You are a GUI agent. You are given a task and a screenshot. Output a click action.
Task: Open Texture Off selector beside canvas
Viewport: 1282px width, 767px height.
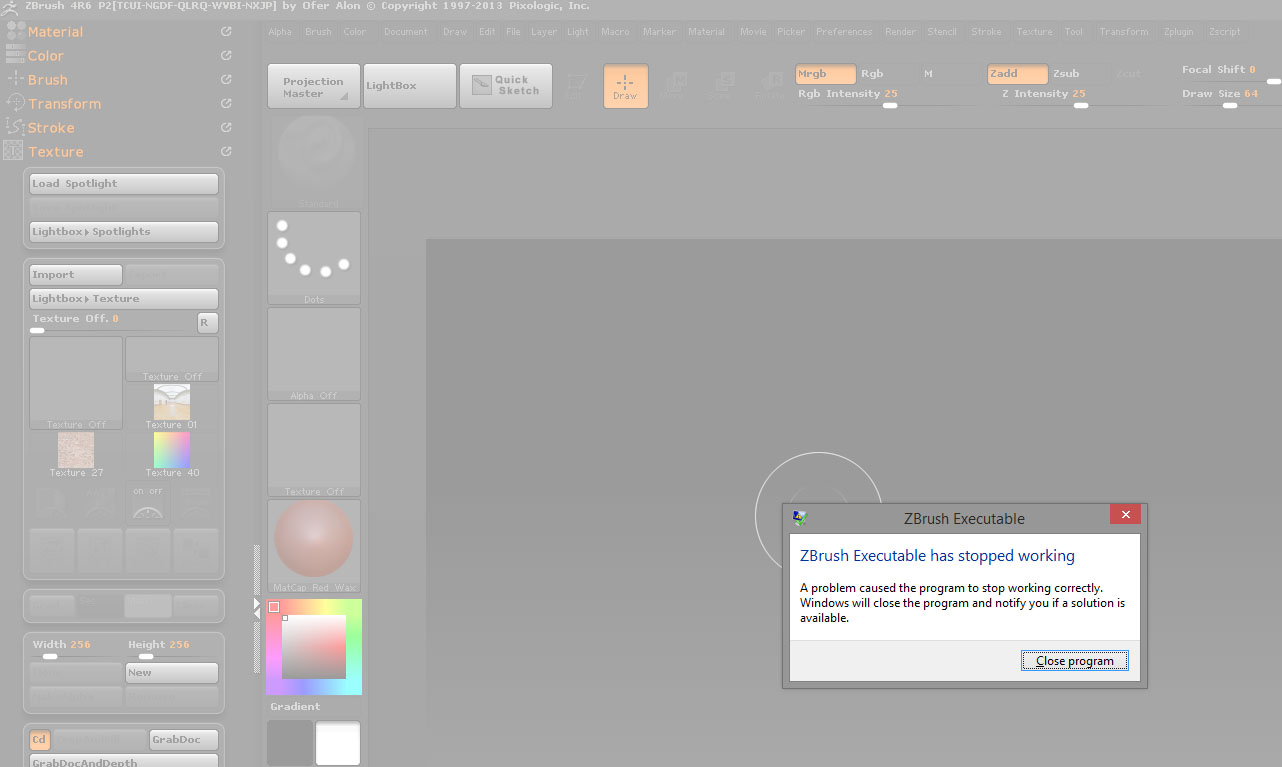(x=314, y=450)
